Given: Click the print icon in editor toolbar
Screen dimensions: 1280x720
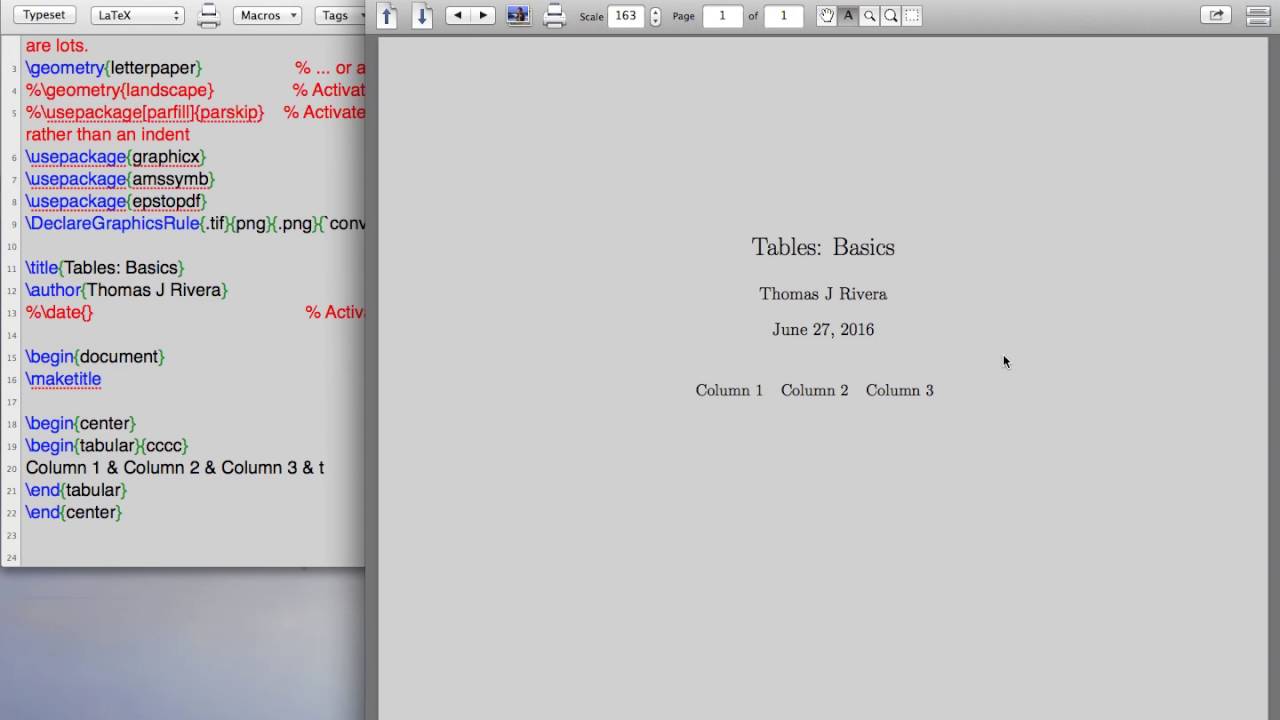Looking at the screenshot, I should pyautogui.click(x=208, y=15).
